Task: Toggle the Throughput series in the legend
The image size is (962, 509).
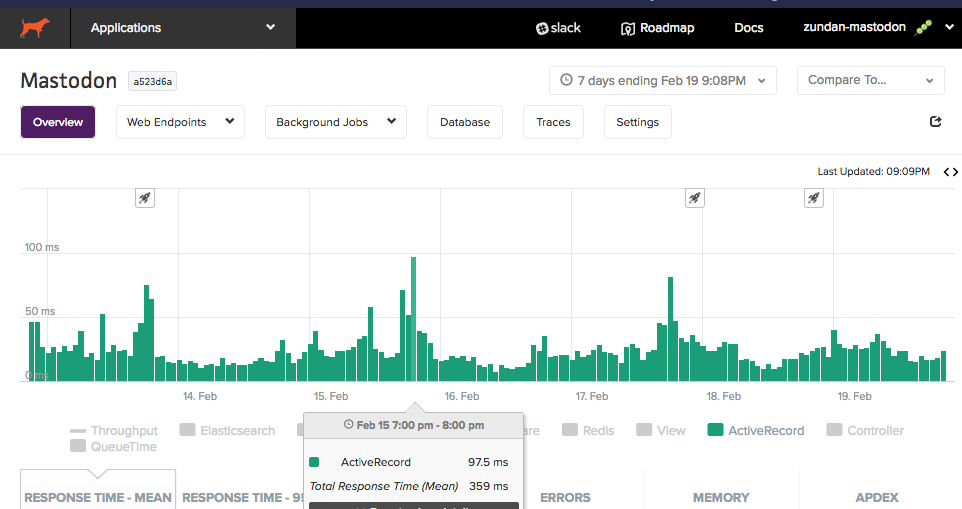Action: [x=114, y=431]
